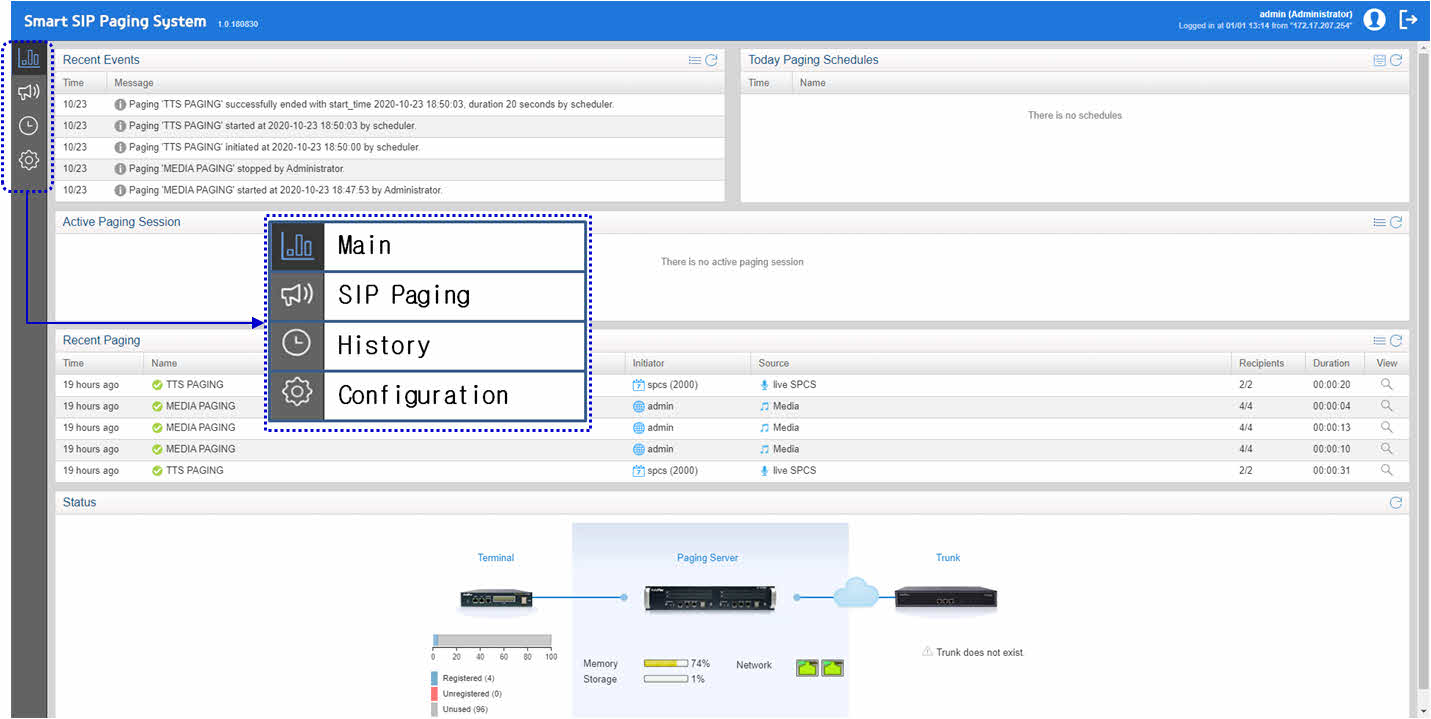Refresh the Today Paging Schedules panel

point(1396,60)
